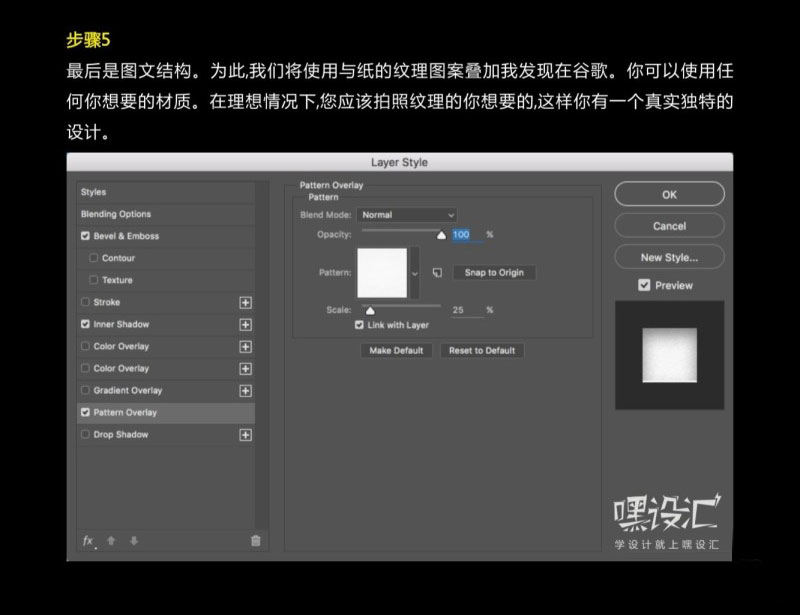The height and width of the screenshot is (615, 800).
Task: Move the selected effect down with the arrow icon
Action: point(134,540)
